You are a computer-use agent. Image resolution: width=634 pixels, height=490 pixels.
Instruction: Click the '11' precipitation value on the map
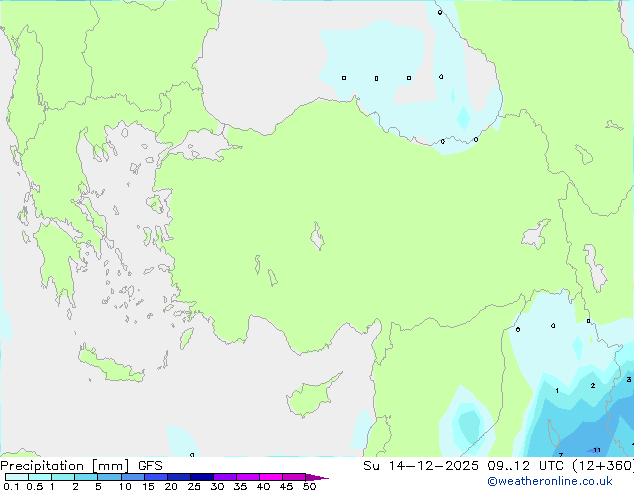click(x=597, y=450)
